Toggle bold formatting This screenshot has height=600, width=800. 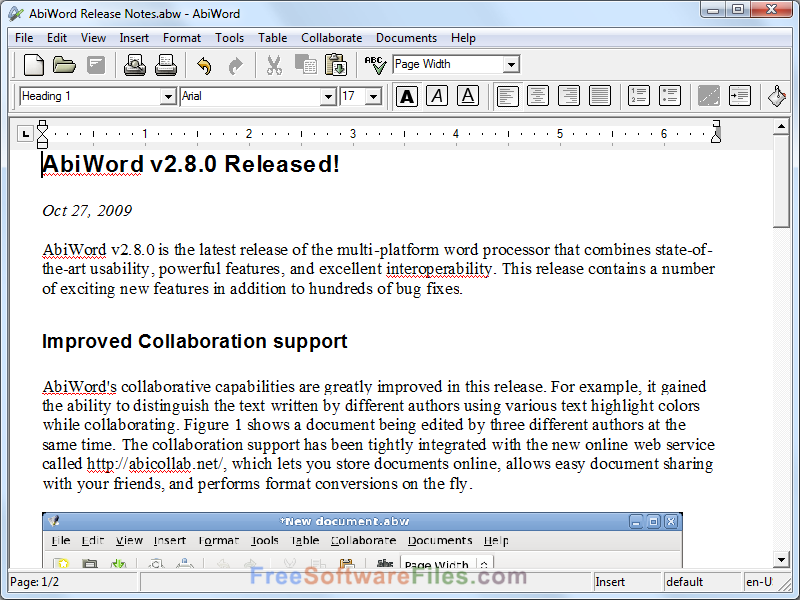point(407,96)
